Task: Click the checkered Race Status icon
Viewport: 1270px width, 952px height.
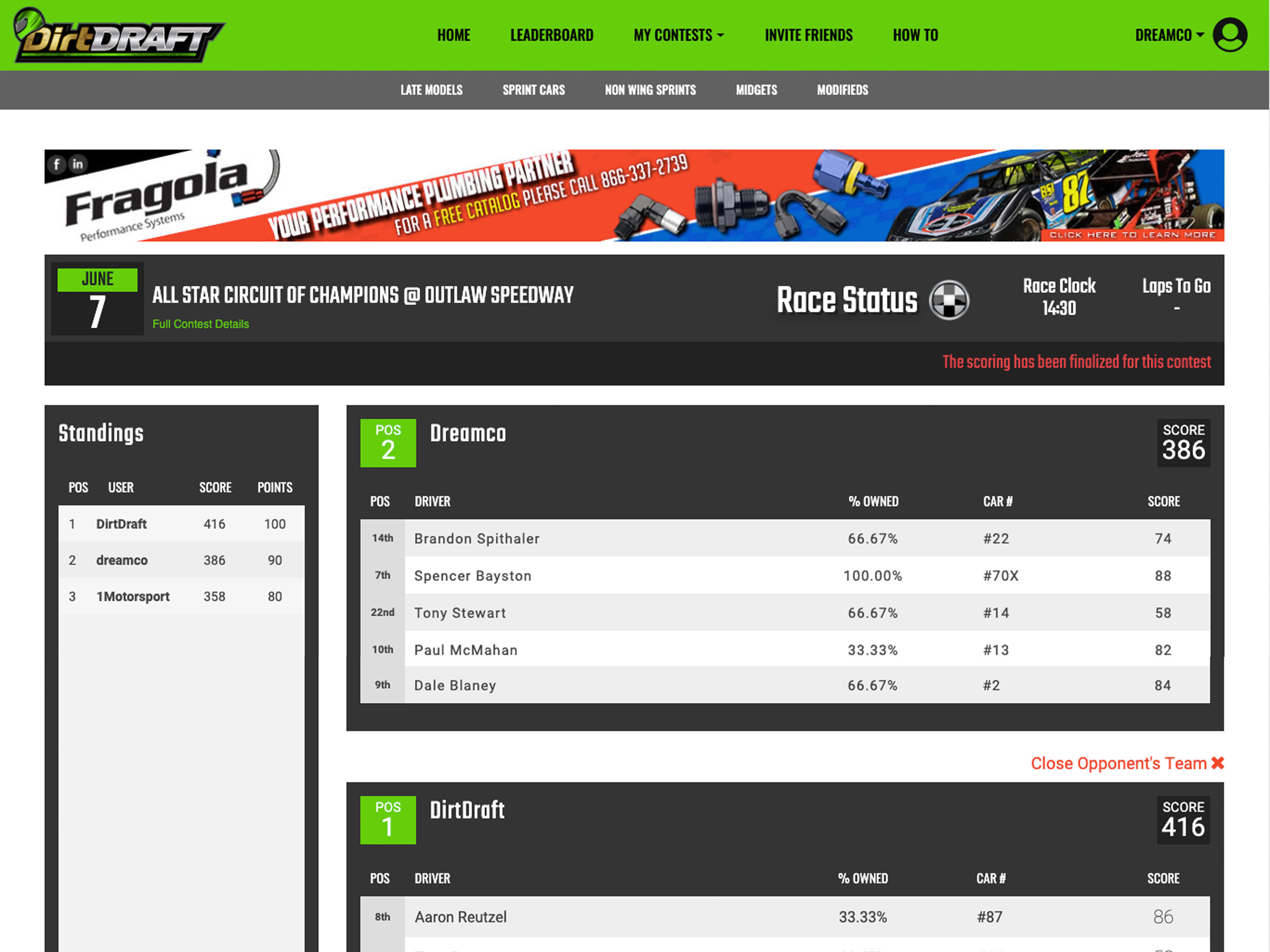Action: (x=949, y=300)
